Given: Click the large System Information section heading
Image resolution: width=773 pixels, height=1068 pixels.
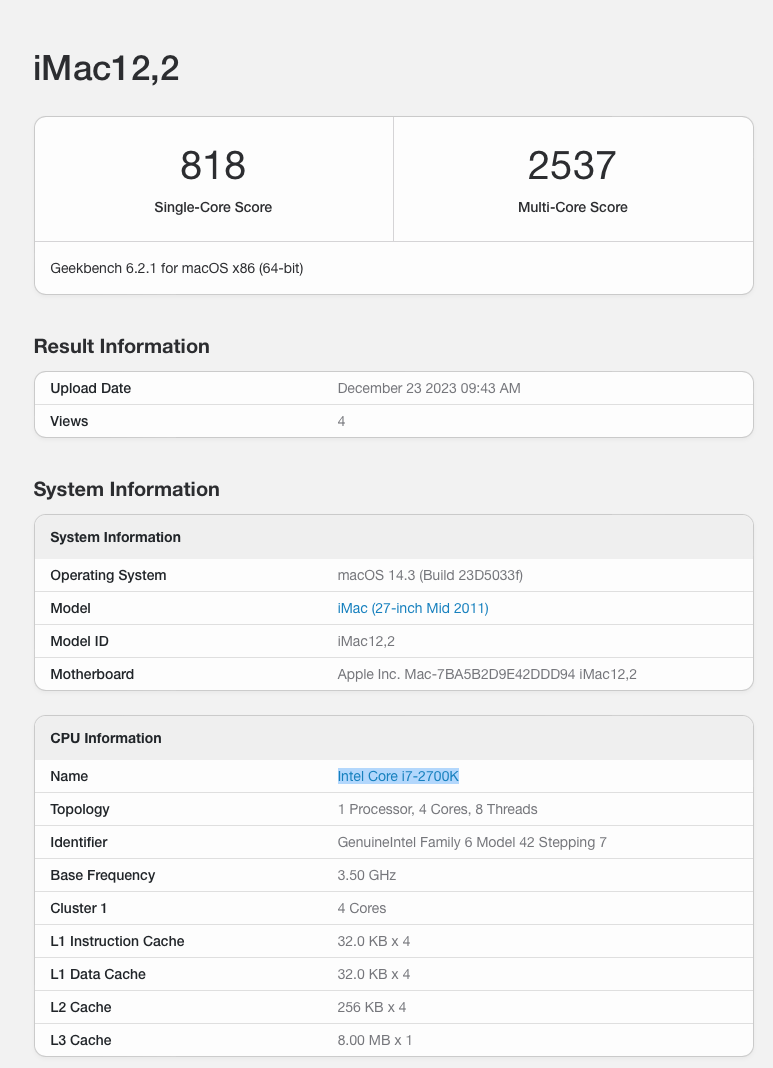Looking at the screenshot, I should pyautogui.click(x=127, y=489).
